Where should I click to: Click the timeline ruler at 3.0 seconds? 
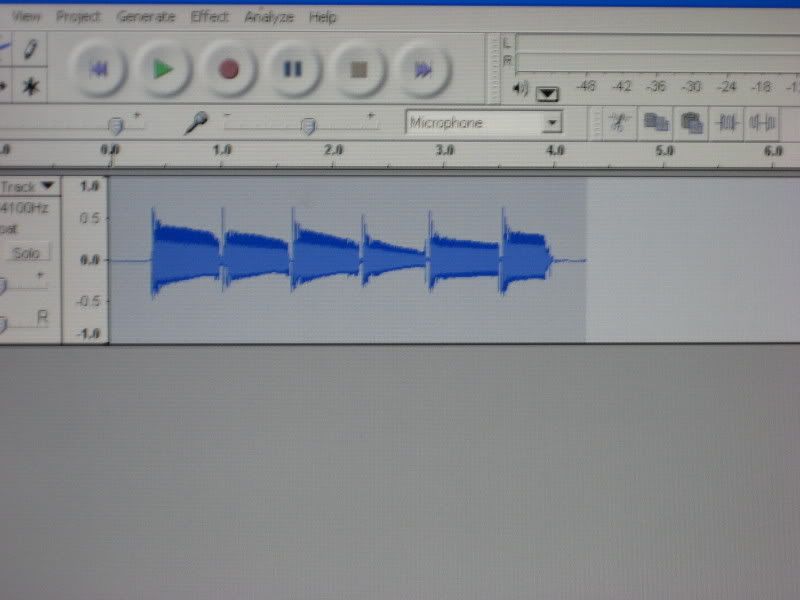pyautogui.click(x=444, y=150)
